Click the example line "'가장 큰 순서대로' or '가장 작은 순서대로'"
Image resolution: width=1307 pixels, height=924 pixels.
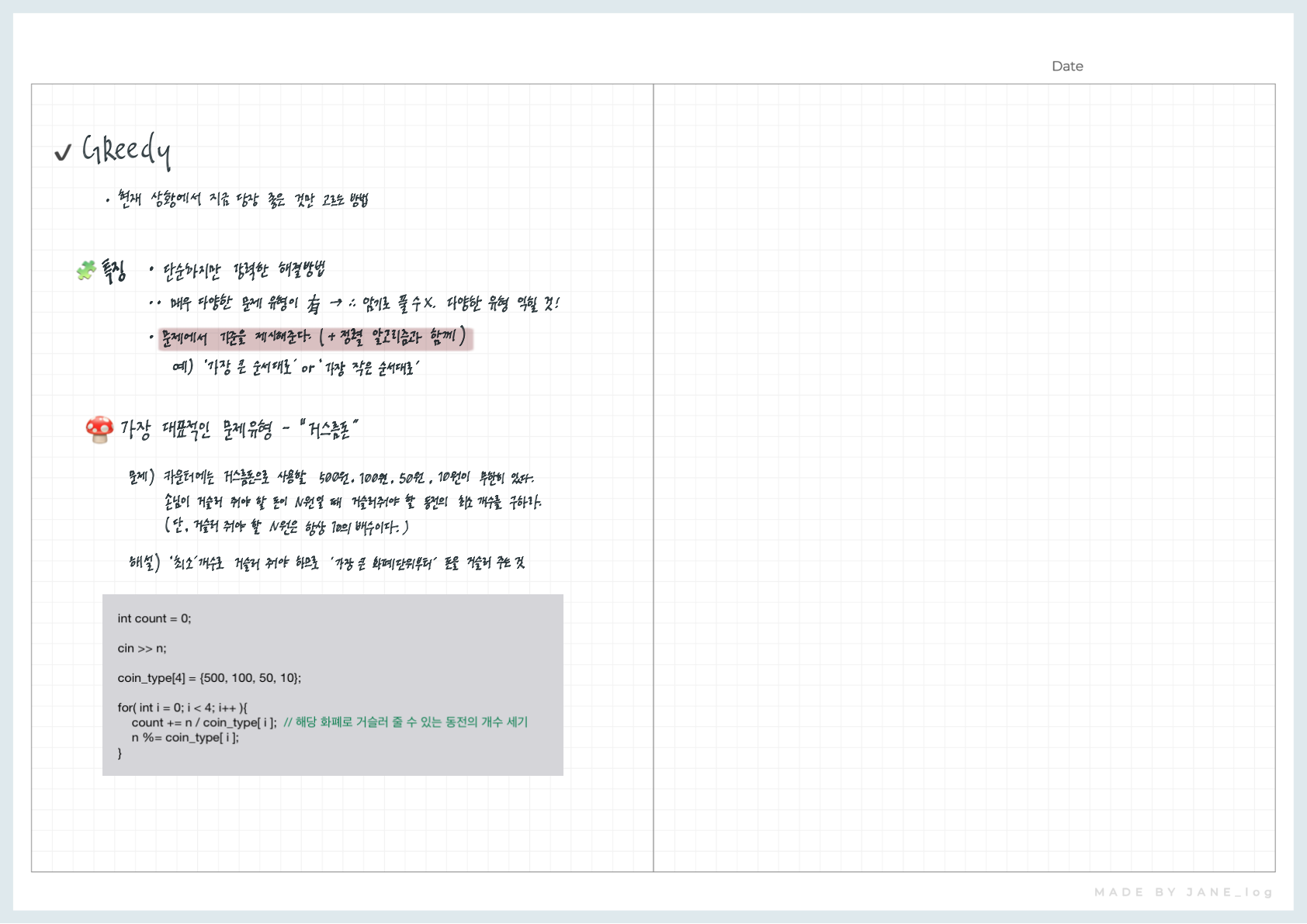pyautogui.click(x=311, y=367)
